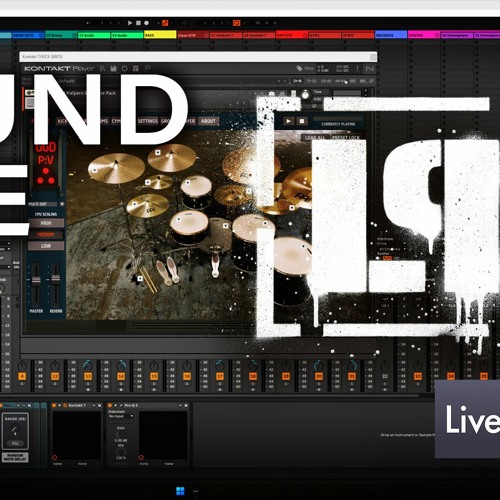Toggle the orange loop switch in transport
500x500 pixels.
(236, 23)
